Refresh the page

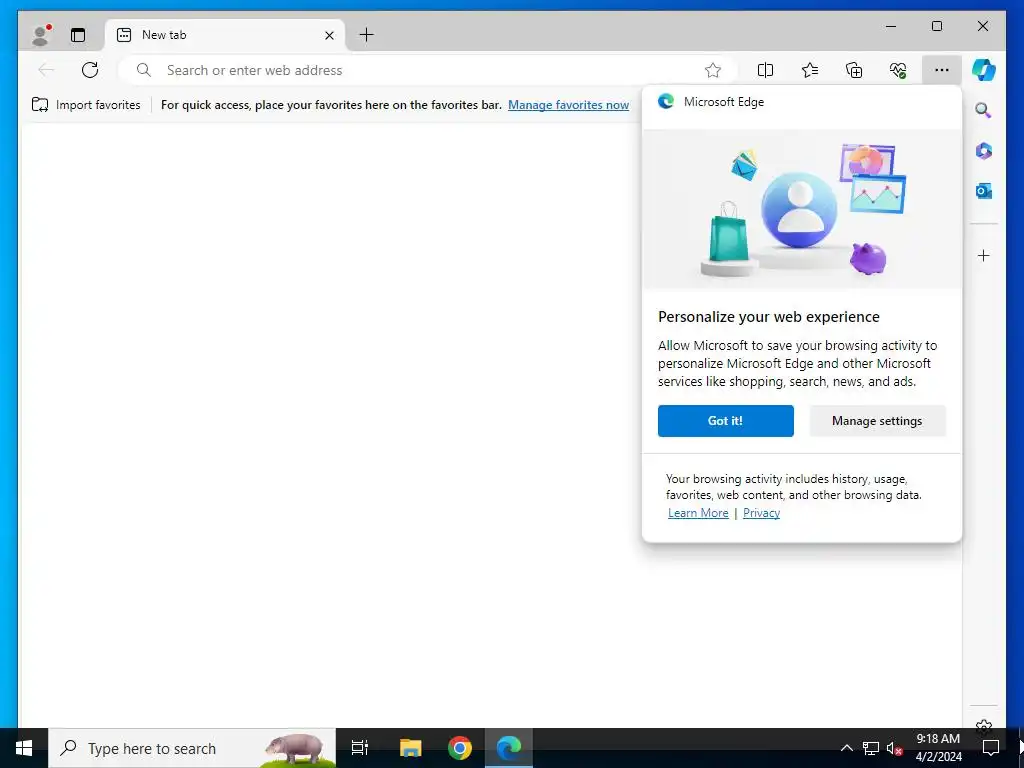pos(90,70)
